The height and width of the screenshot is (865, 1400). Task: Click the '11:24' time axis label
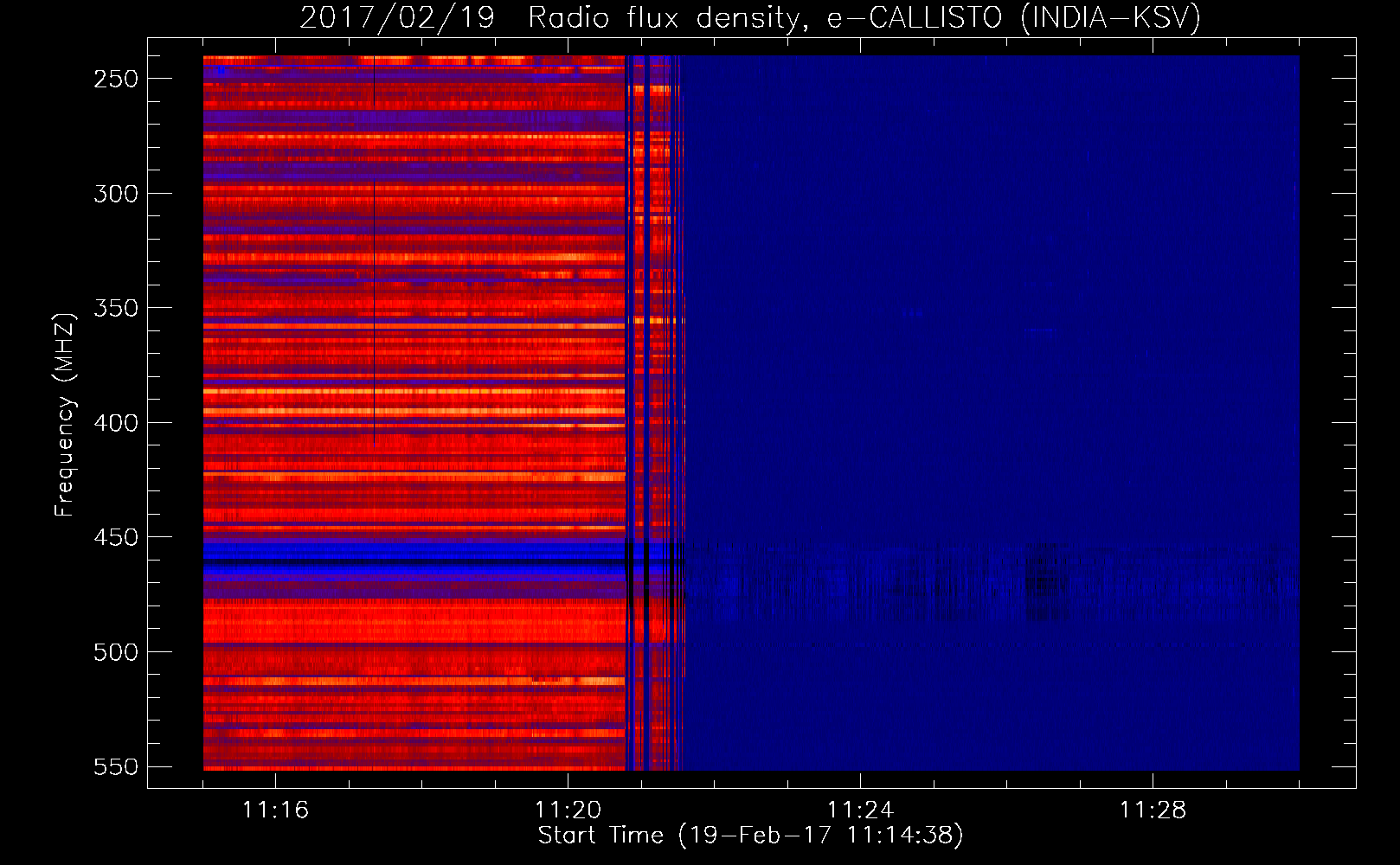(x=860, y=811)
